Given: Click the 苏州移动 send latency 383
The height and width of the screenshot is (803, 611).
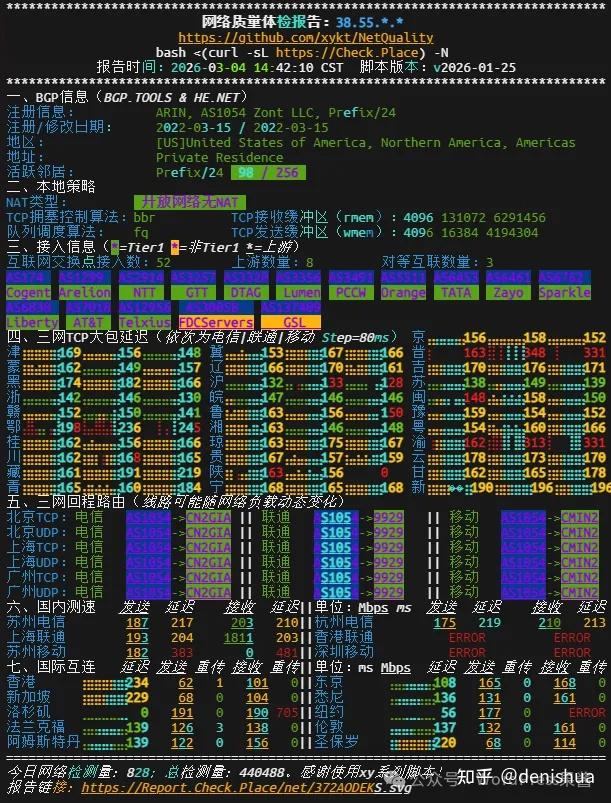Looking at the screenshot, I should 182,652.
